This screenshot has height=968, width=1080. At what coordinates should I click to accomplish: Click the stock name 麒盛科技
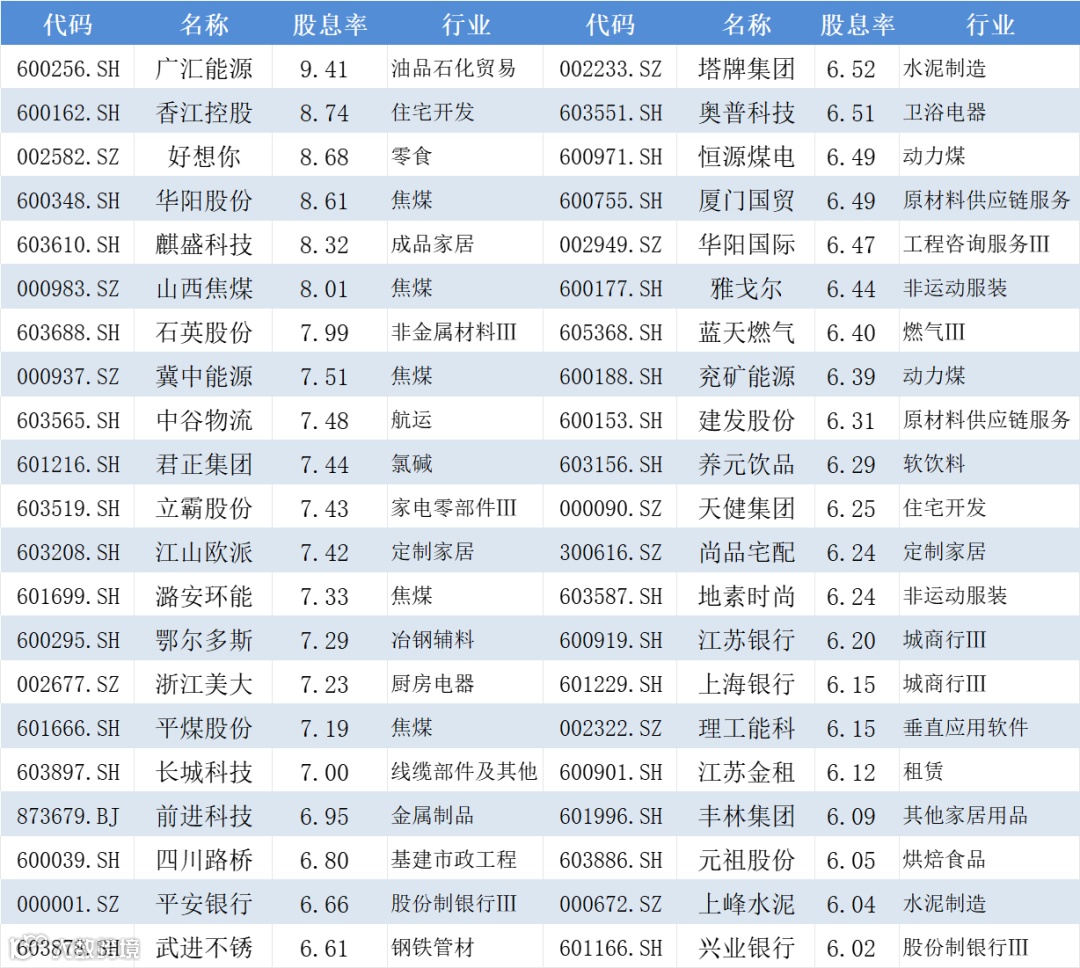click(x=204, y=245)
